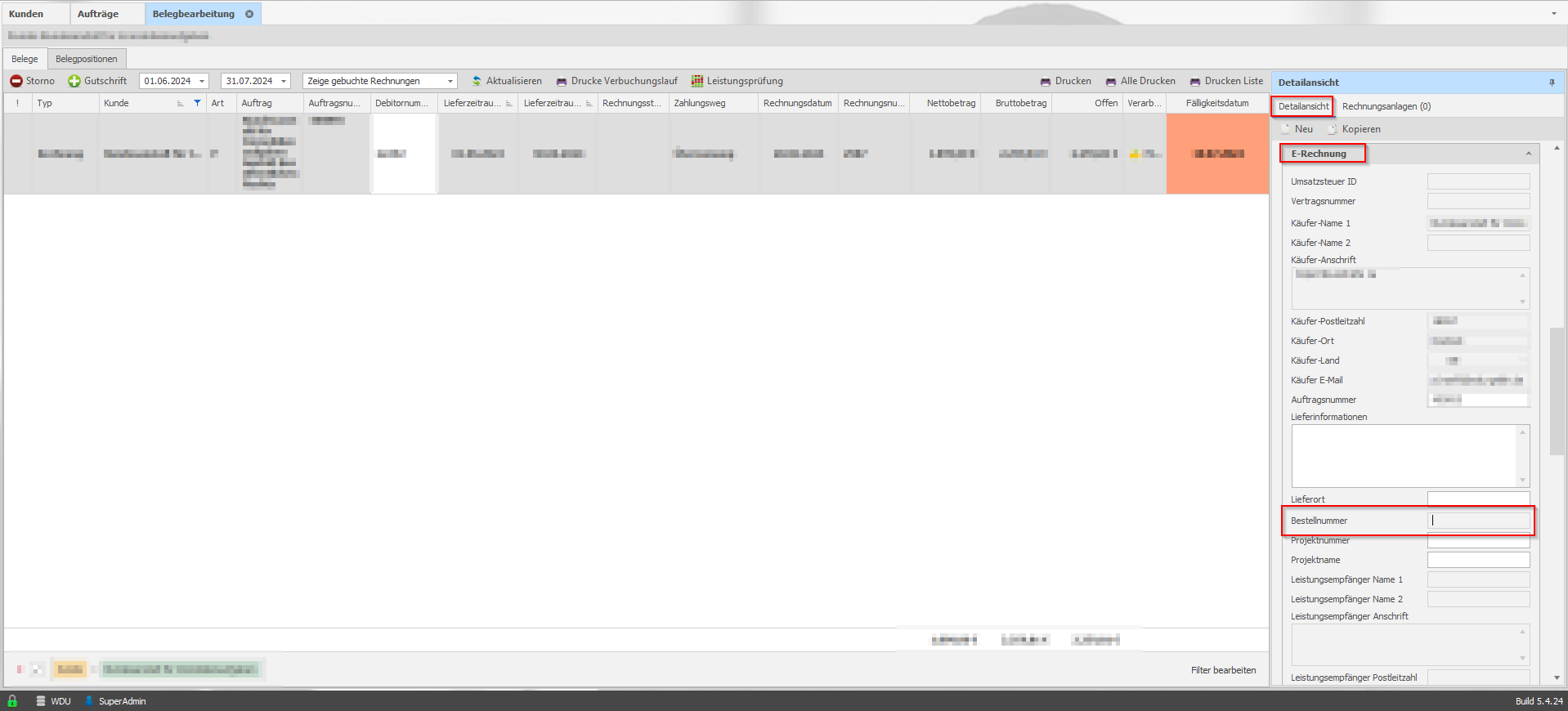Click the Leistungsprüfung button label
The height and width of the screenshot is (711, 1568).
[745, 81]
